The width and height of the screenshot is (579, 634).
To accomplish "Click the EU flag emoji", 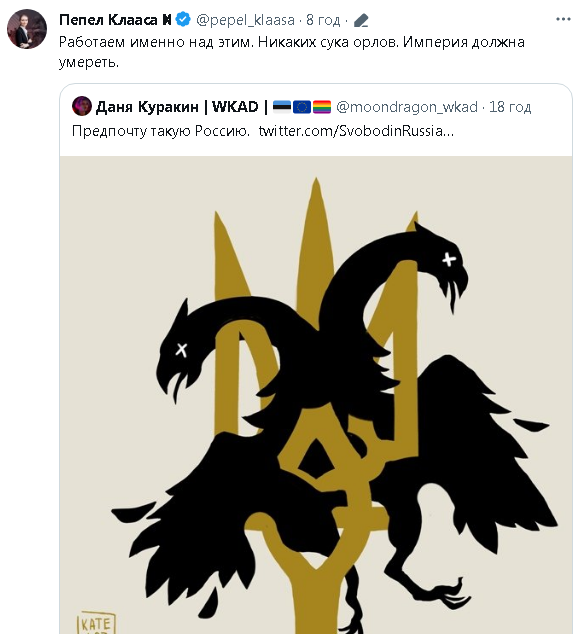I will 302,107.
